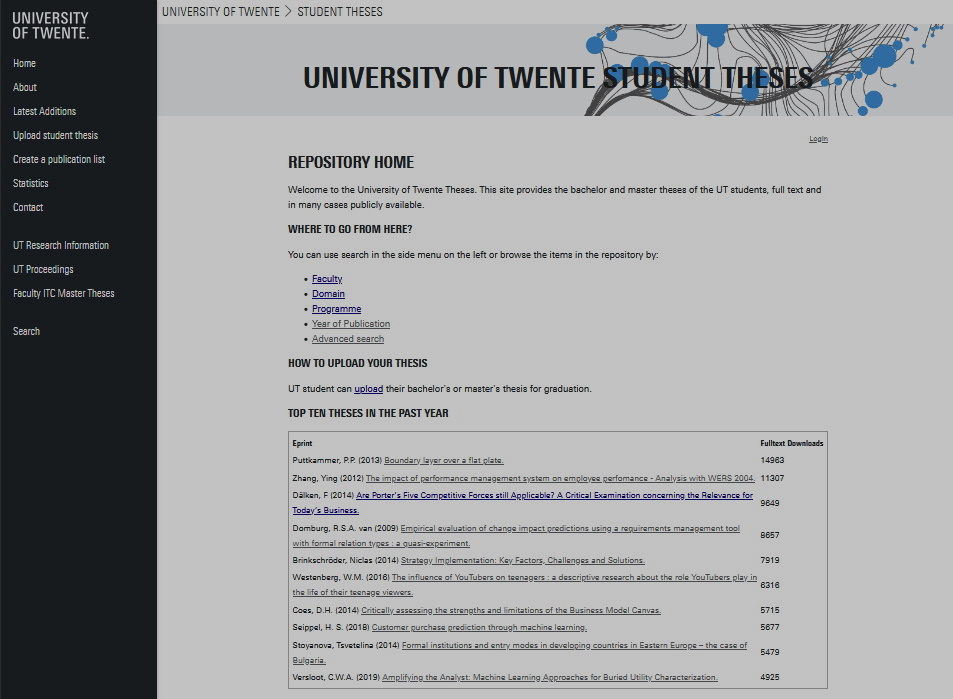
Task: Open the Home page from the sidebar
Action: point(24,63)
